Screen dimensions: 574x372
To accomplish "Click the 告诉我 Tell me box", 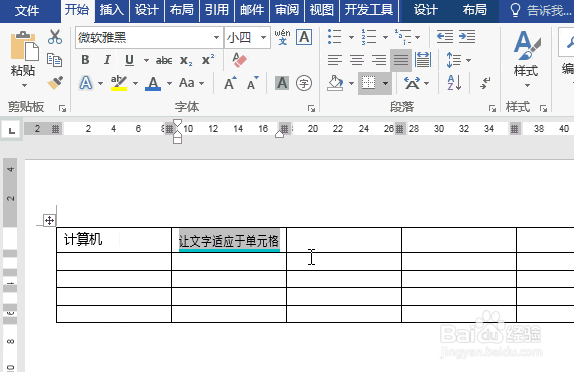I will tap(541, 10).
